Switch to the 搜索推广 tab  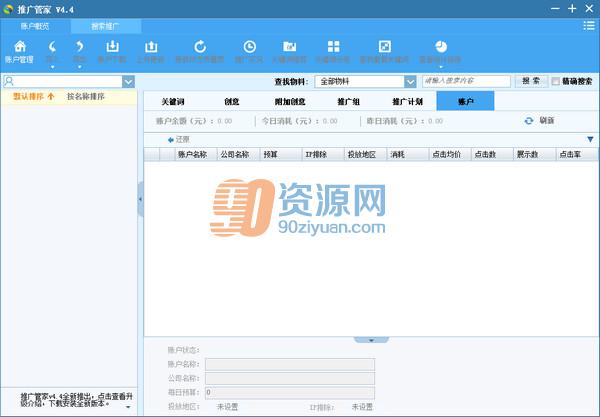pyautogui.click(x=105, y=26)
